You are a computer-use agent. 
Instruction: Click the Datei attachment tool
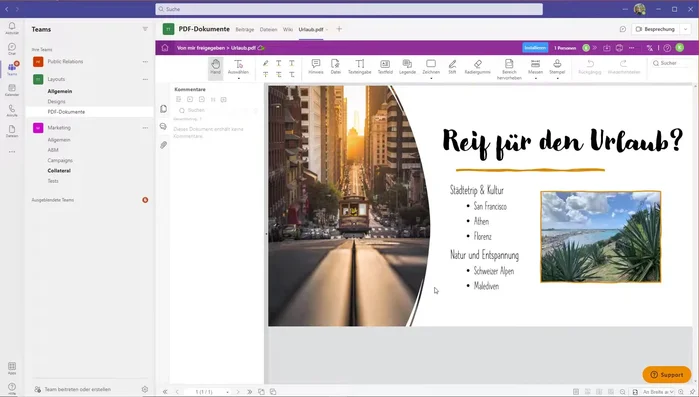(335, 66)
